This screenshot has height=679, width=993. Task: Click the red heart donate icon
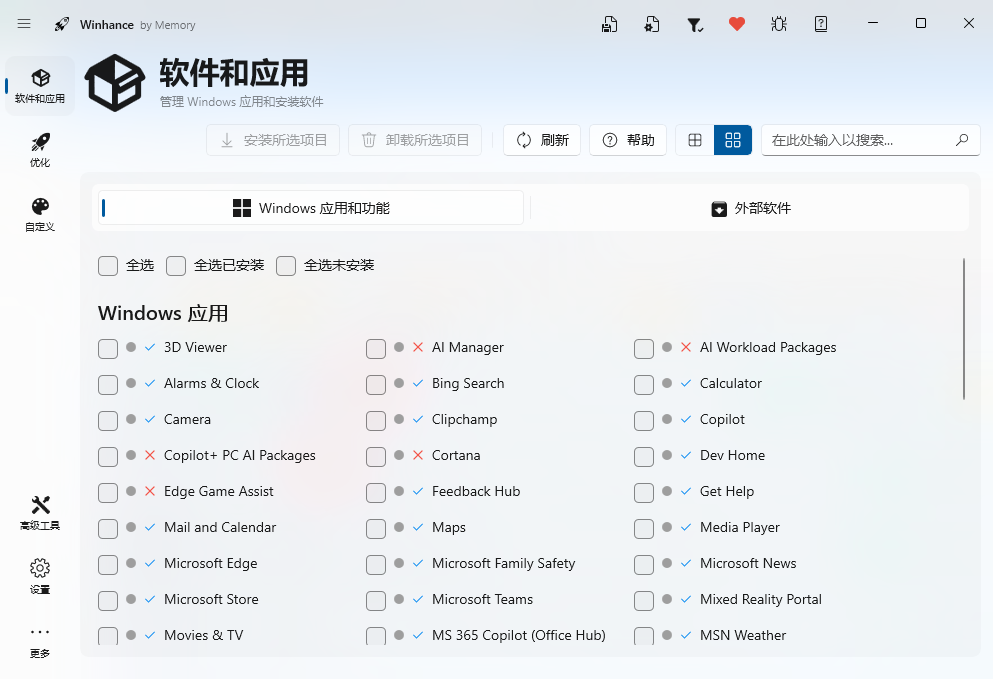coord(737,24)
